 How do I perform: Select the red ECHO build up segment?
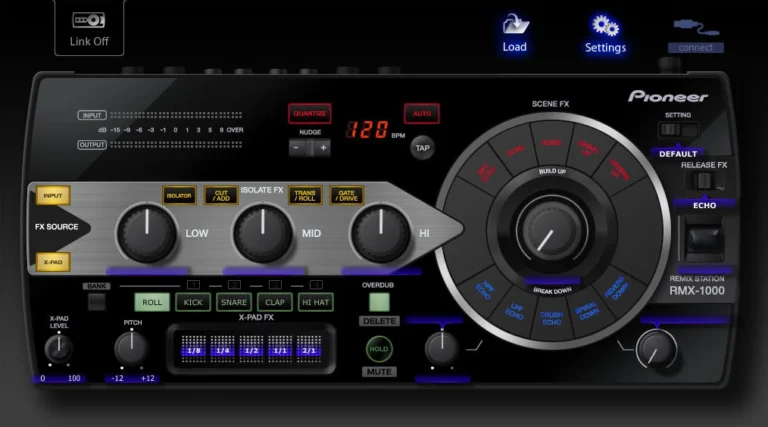(516, 151)
